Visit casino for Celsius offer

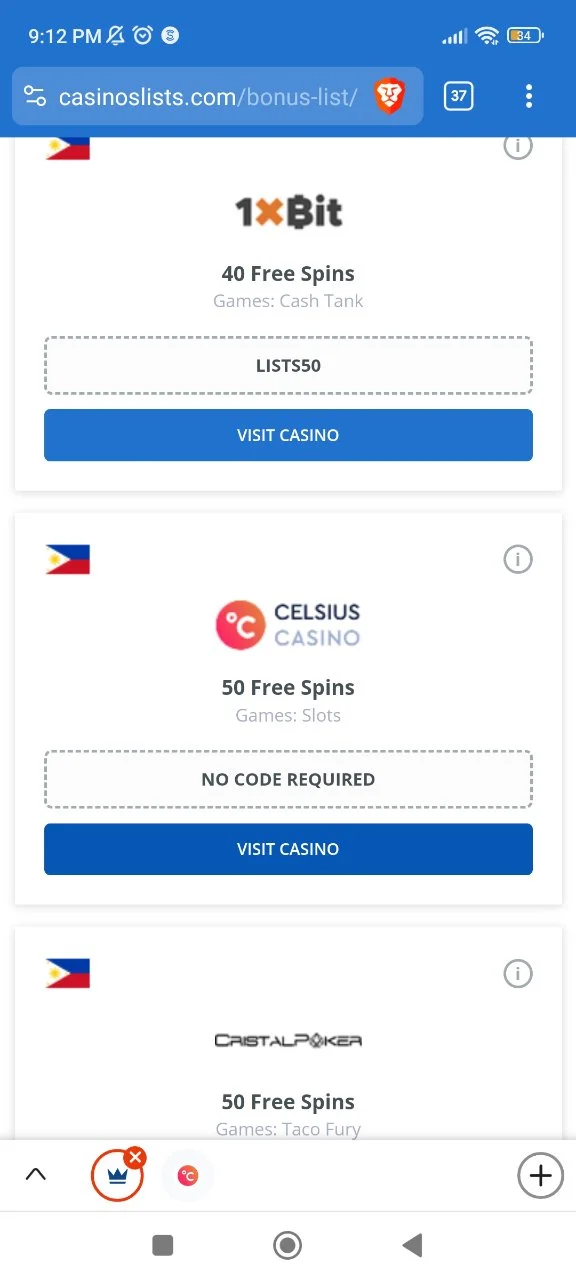point(288,849)
